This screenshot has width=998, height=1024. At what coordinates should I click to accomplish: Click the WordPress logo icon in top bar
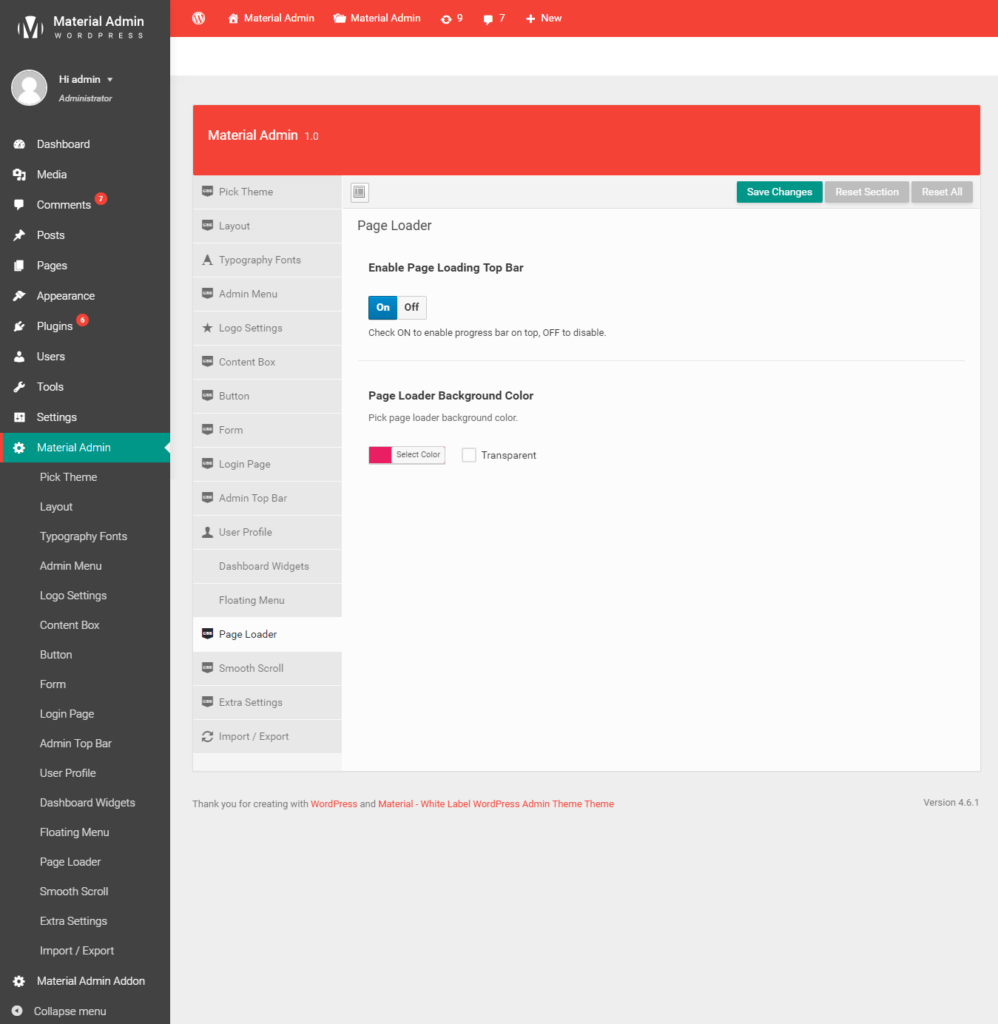coord(199,18)
